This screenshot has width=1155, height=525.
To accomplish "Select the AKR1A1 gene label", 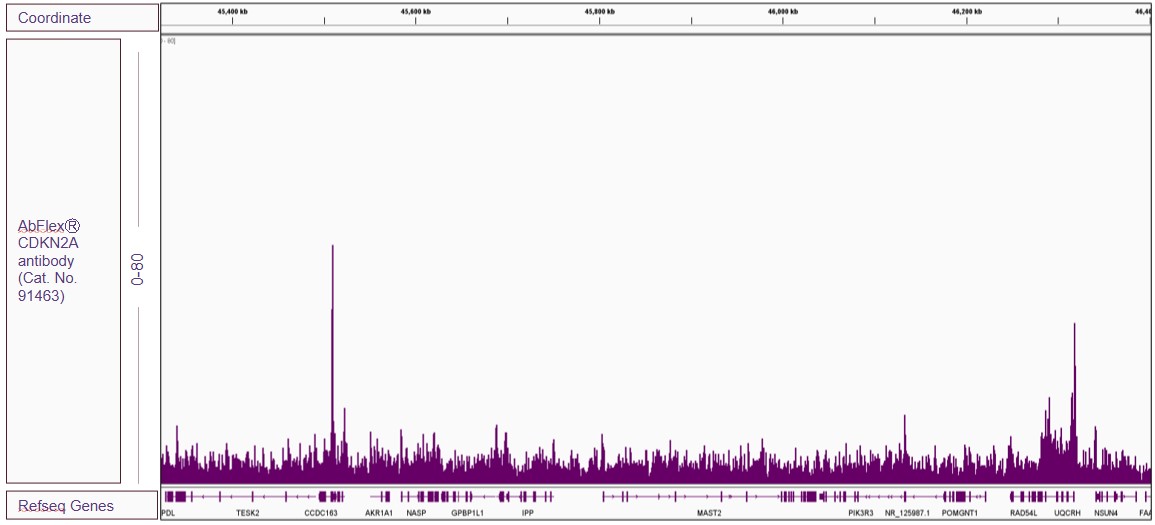I will pyautogui.click(x=379, y=512).
